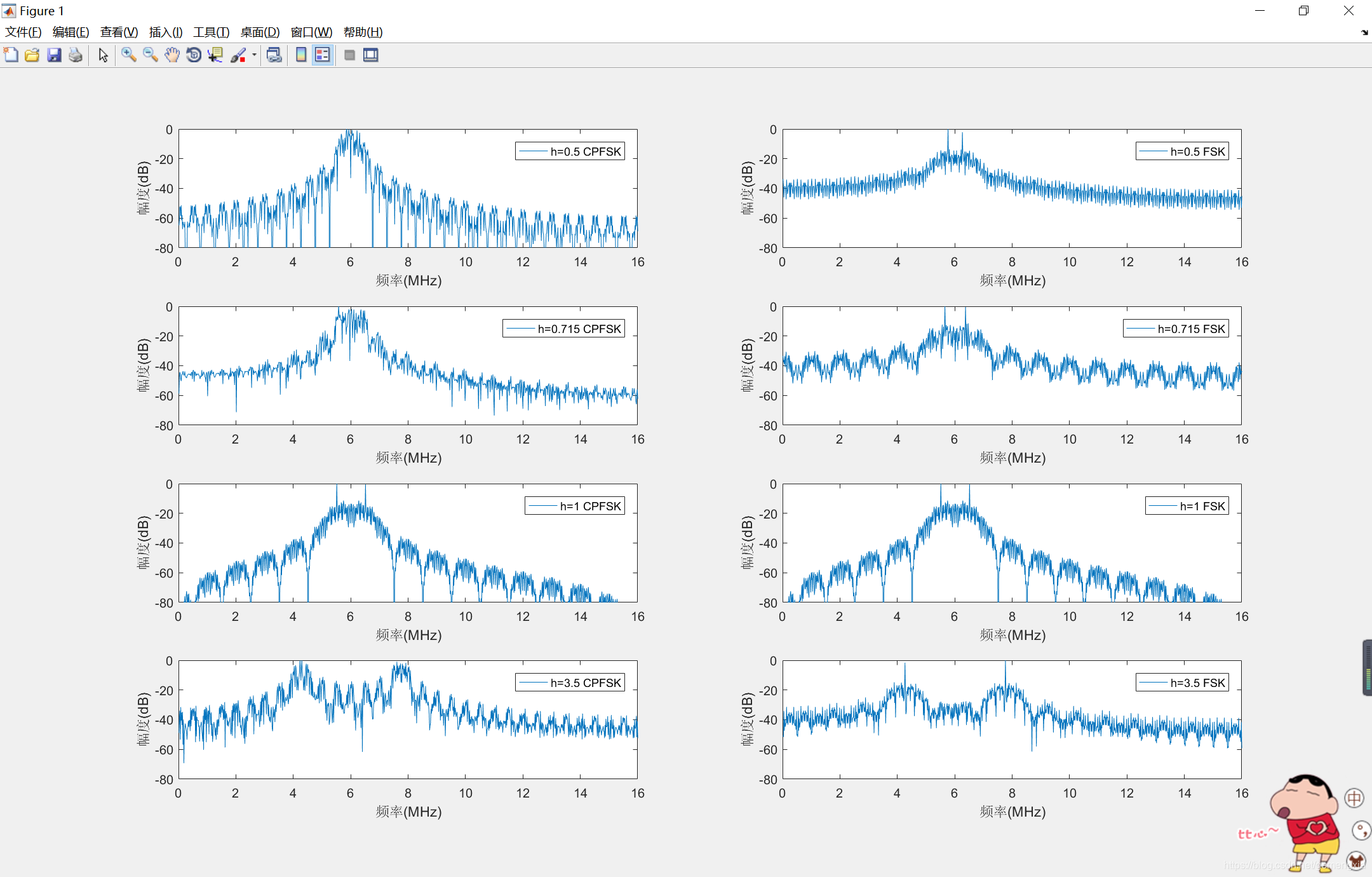Toggle the Insert Colorbar button

coord(301,55)
